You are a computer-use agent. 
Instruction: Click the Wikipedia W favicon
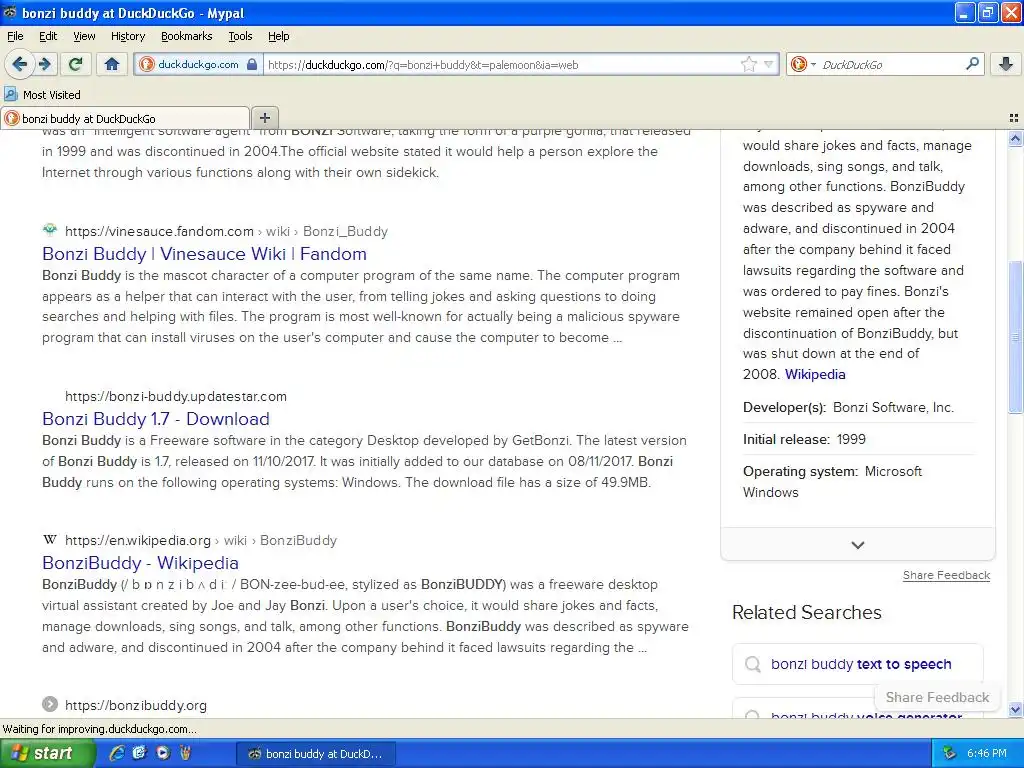pyautogui.click(x=50, y=539)
